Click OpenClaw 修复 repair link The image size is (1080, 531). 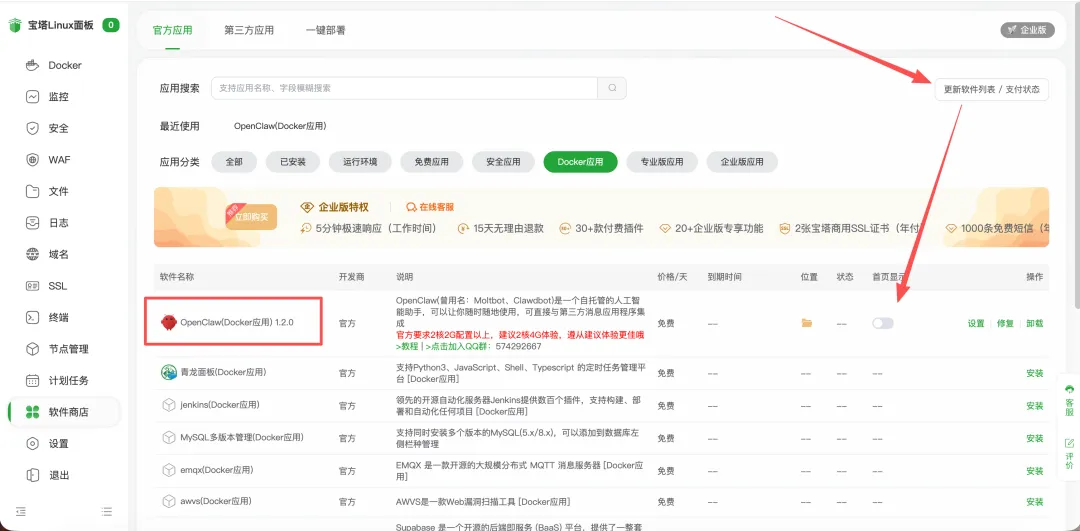tap(1005, 323)
